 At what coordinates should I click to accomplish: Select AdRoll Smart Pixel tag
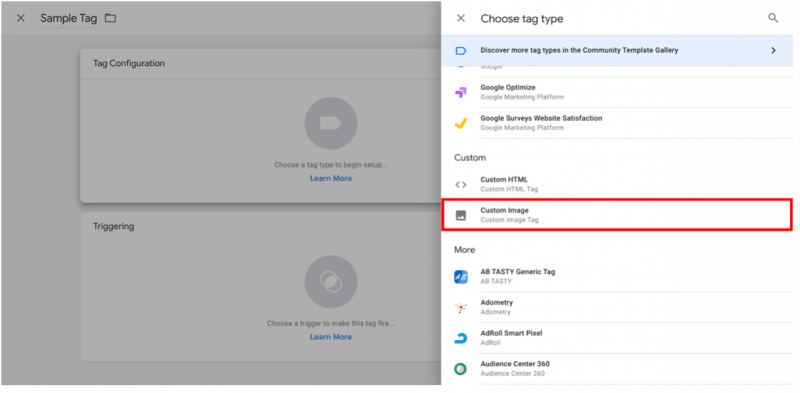pyautogui.click(x=617, y=338)
